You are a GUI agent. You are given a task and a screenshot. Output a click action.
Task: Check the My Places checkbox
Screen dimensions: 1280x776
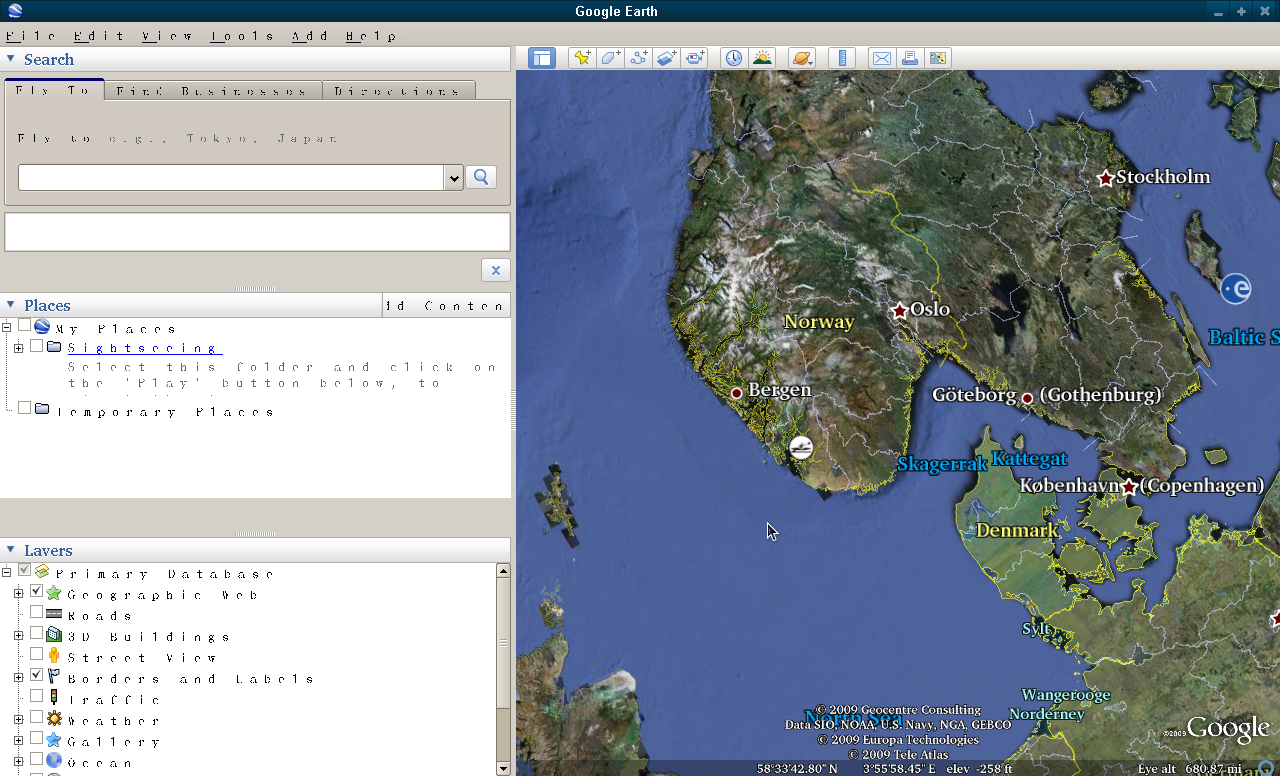pos(24,325)
